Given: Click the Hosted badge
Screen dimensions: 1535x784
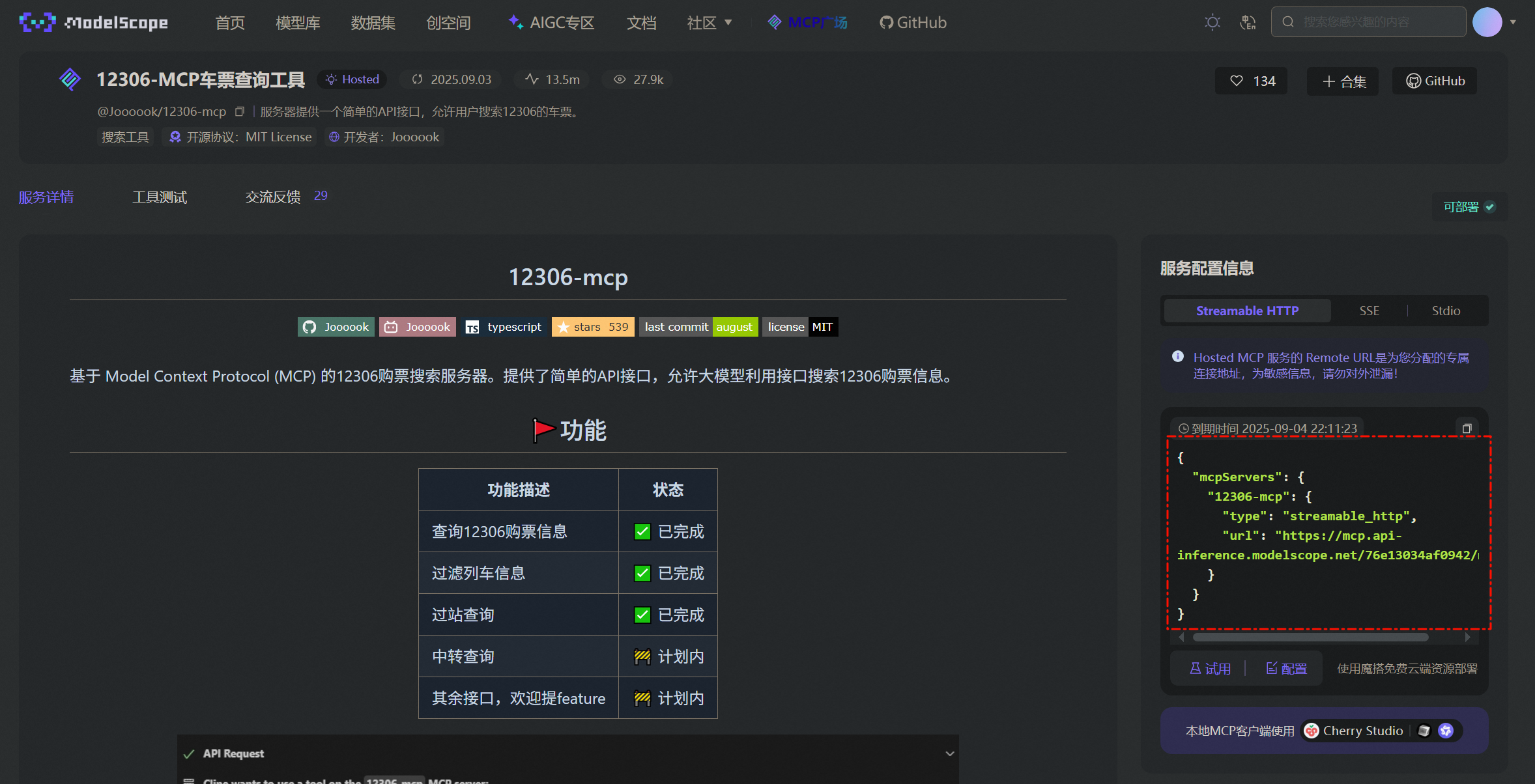Looking at the screenshot, I should click(x=352, y=79).
